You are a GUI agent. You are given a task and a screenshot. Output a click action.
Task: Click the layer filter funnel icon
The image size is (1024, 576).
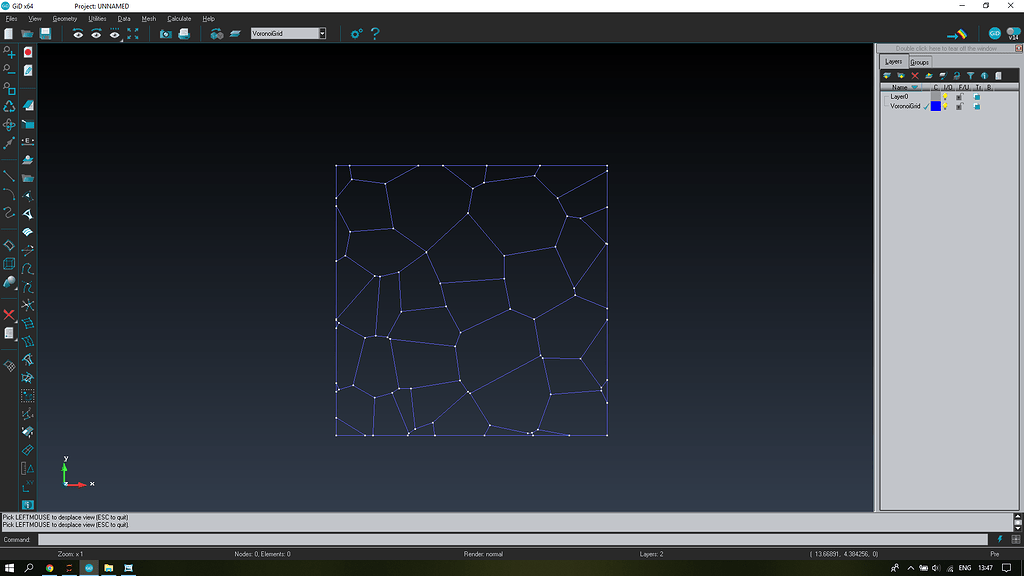(971, 75)
